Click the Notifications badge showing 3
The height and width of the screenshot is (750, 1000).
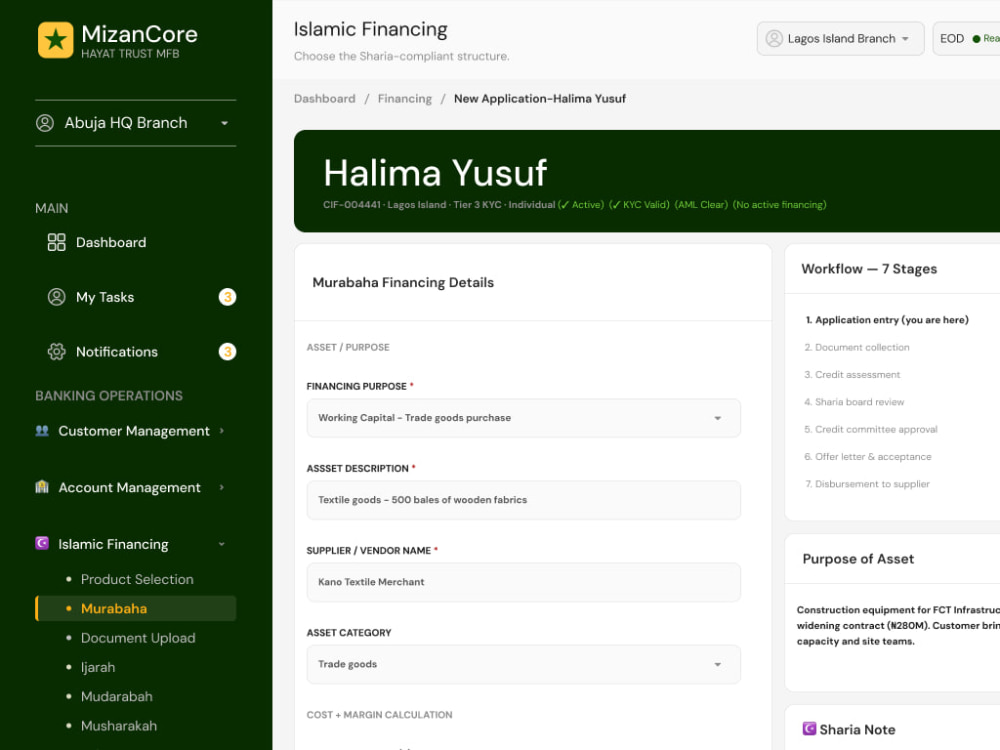point(228,351)
